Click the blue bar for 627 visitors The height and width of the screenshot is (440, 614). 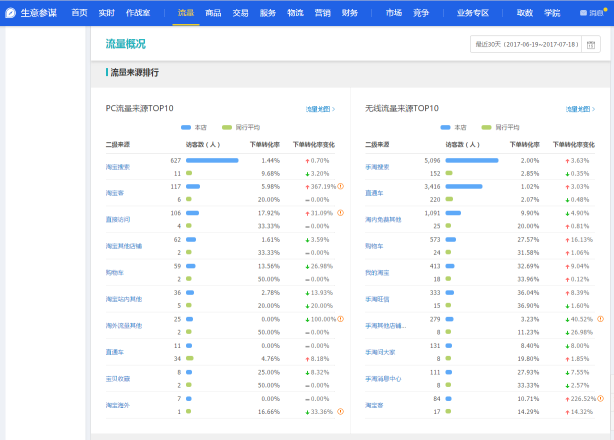(212, 160)
